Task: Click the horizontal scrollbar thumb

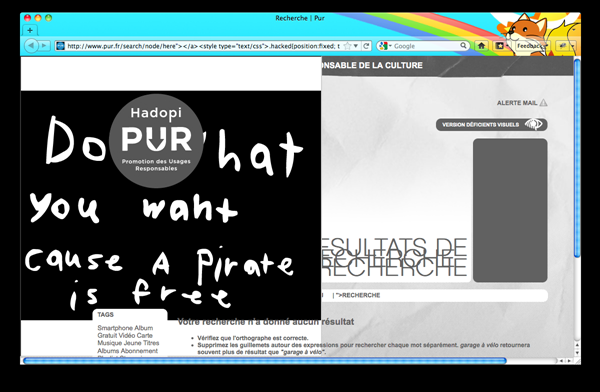Action: [x=264, y=361]
